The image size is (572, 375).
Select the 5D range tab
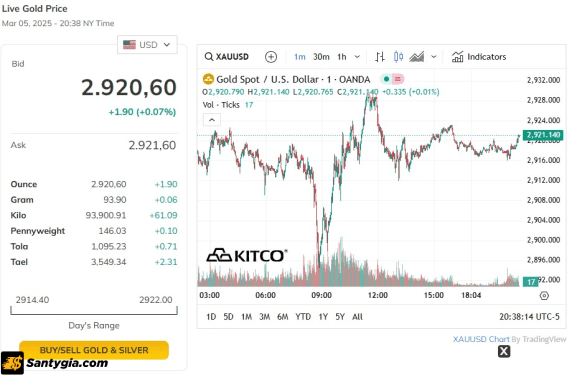pyautogui.click(x=228, y=317)
